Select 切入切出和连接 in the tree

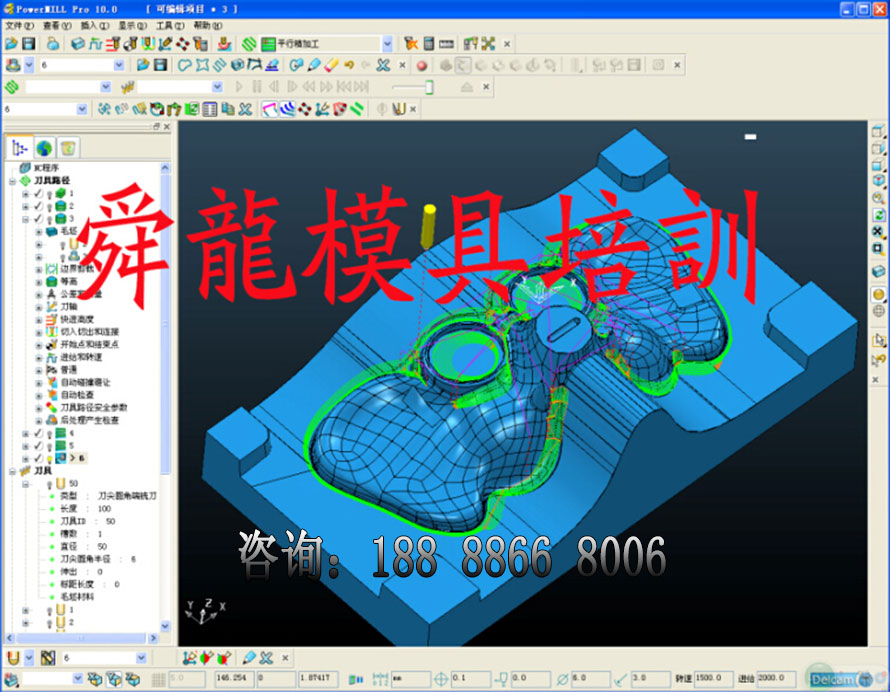[89, 332]
